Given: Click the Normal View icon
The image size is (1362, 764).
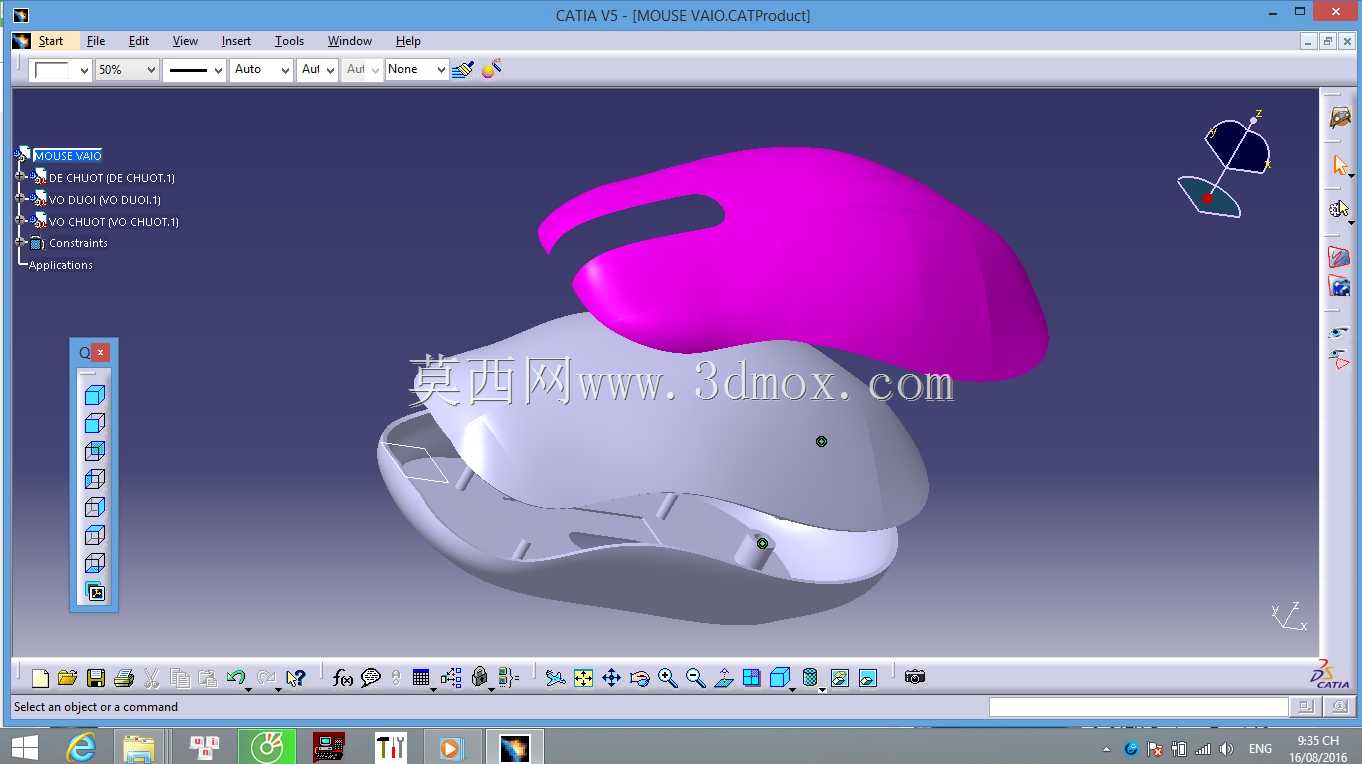Looking at the screenshot, I should [x=724, y=678].
